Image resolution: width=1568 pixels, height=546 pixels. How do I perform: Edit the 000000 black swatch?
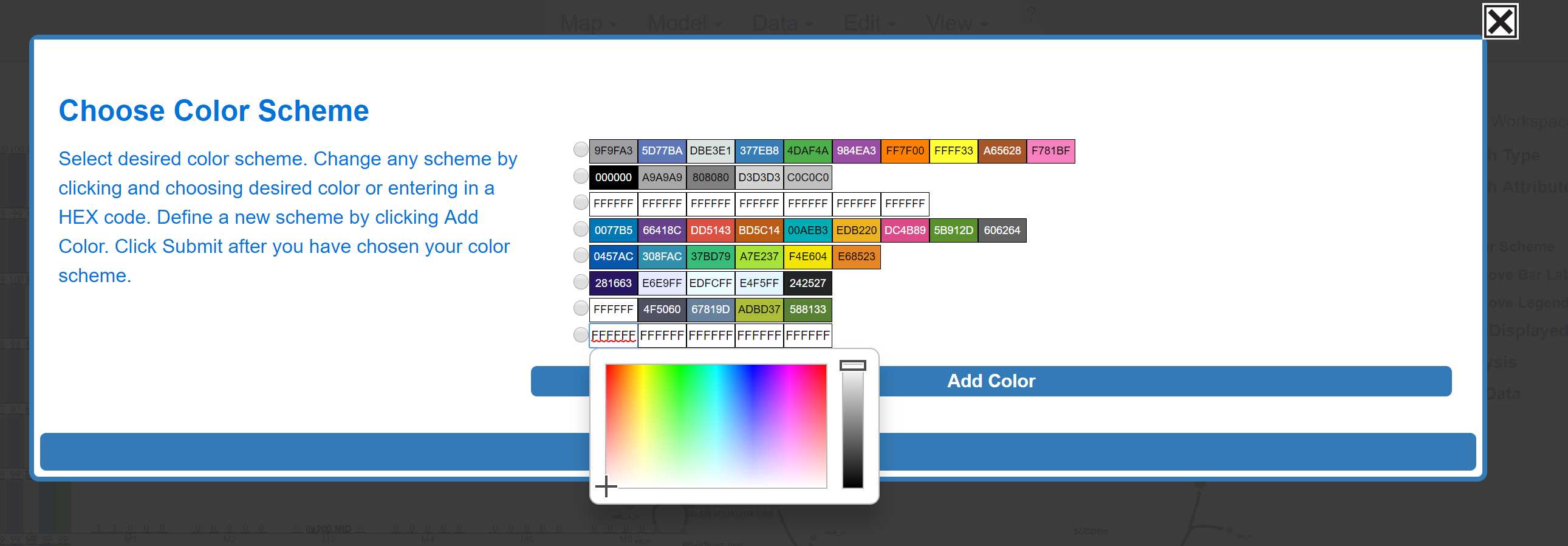click(x=614, y=178)
